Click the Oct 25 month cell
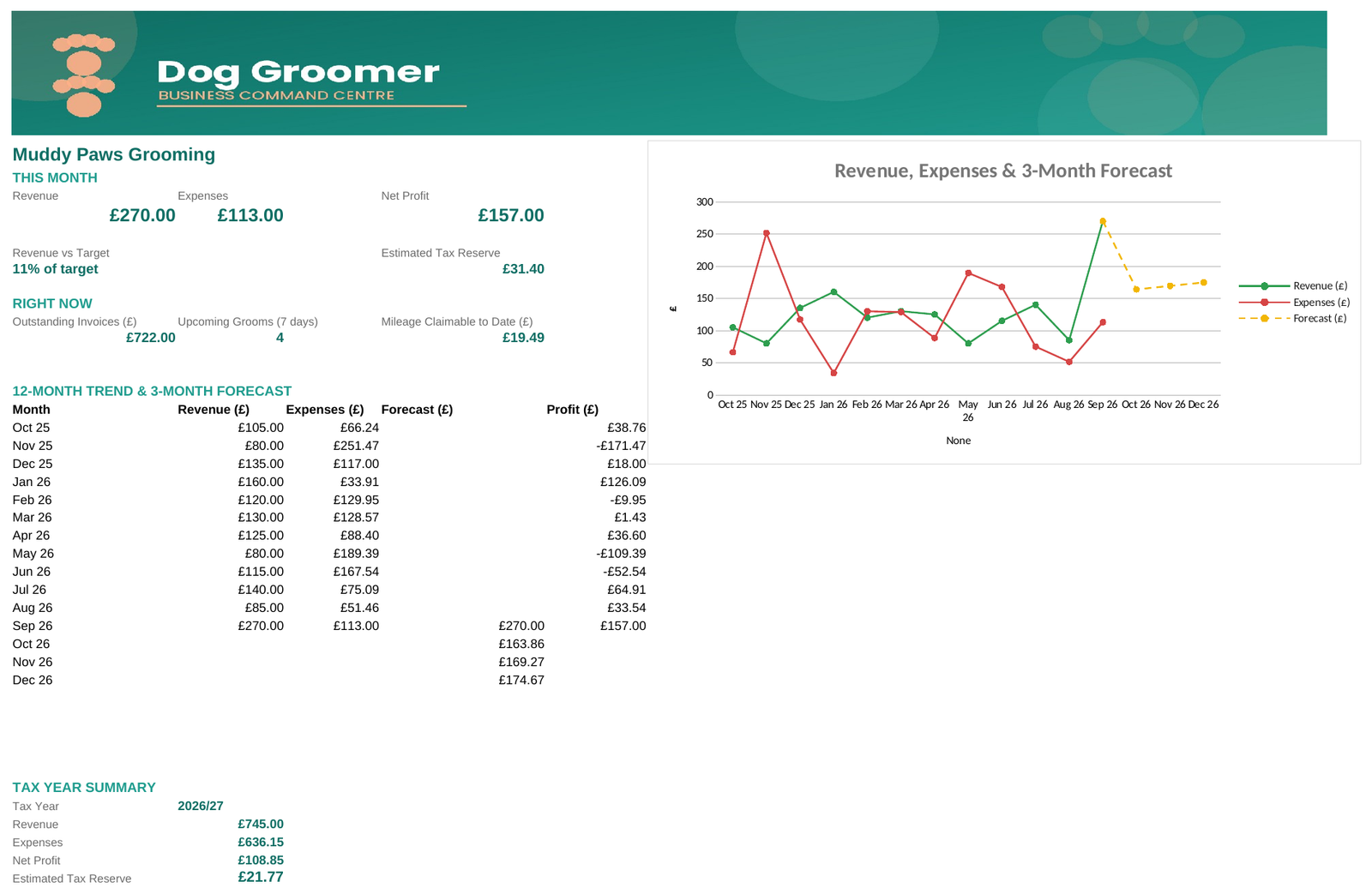The image size is (1372, 894). (32, 428)
